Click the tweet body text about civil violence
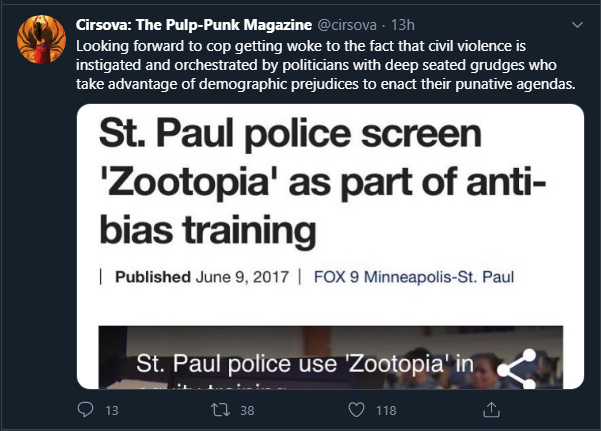 pyautogui.click(x=325, y=65)
